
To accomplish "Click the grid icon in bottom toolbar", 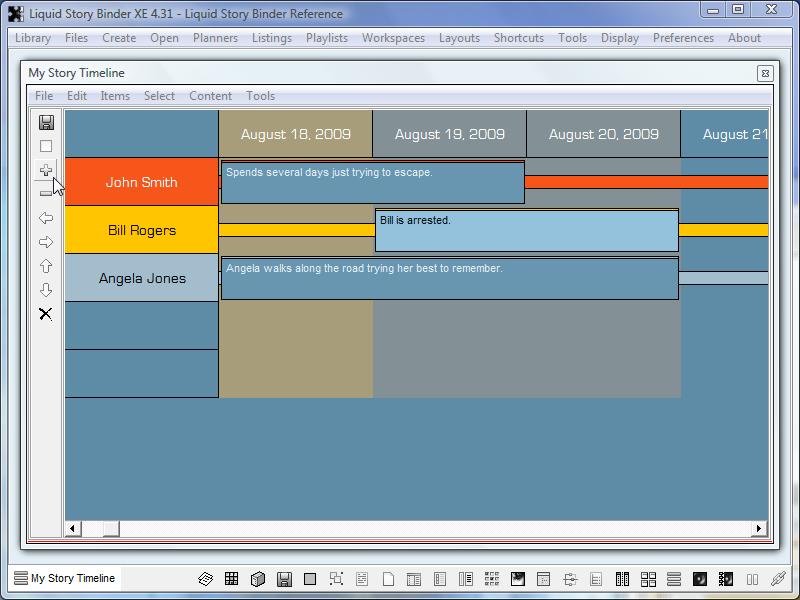I will [232, 579].
